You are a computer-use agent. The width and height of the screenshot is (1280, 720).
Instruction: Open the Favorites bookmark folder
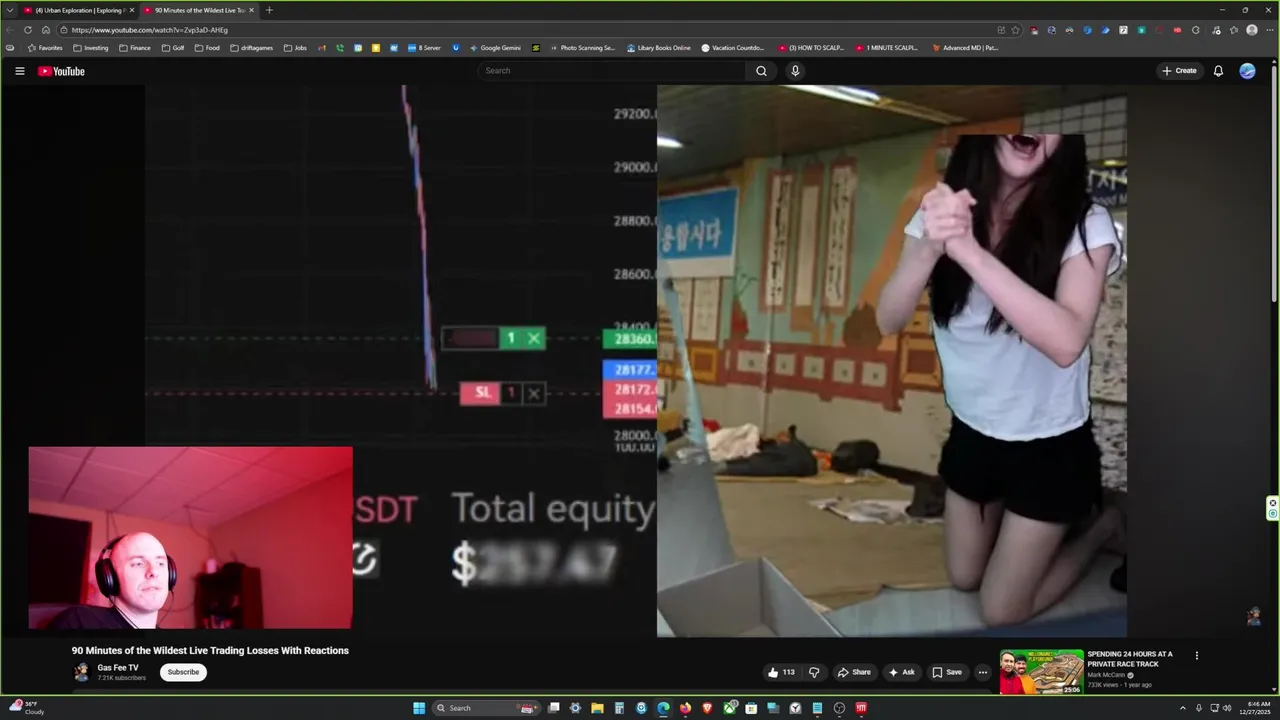pyautogui.click(x=45, y=48)
